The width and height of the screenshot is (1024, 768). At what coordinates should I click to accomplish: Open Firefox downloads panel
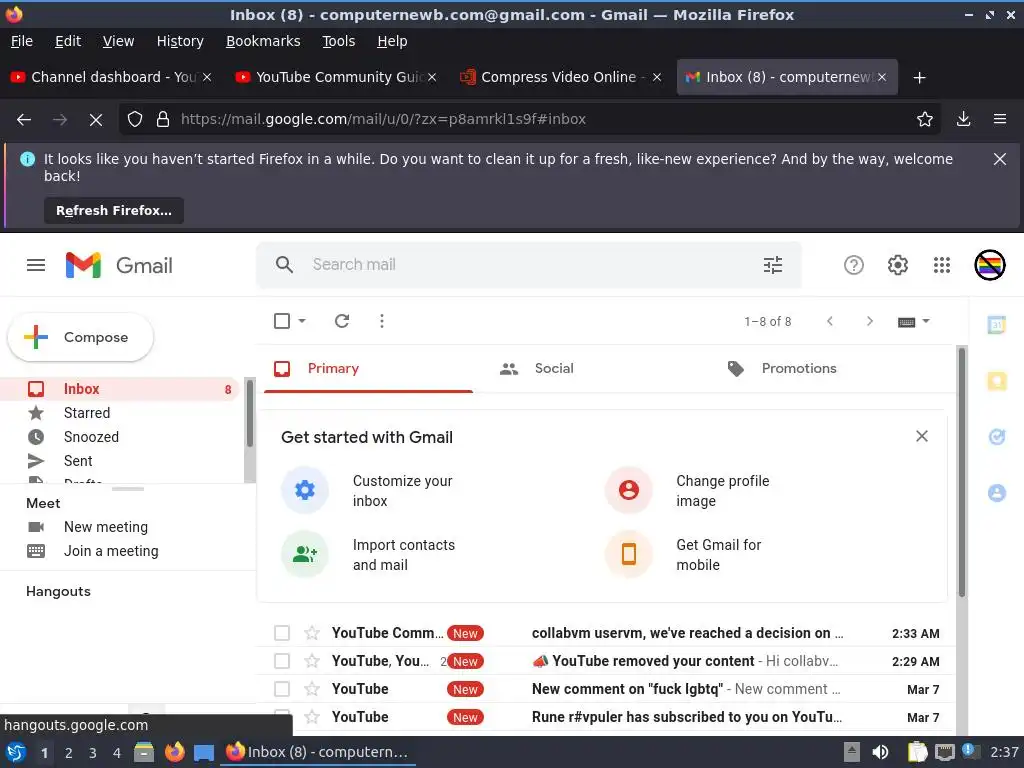pos(963,119)
